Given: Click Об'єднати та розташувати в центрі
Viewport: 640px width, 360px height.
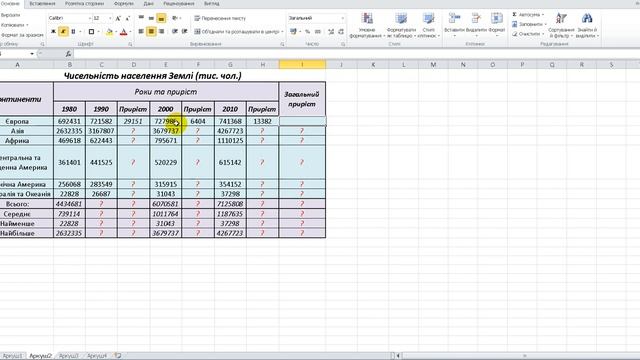Looking at the screenshot, I should coord(236,31).
